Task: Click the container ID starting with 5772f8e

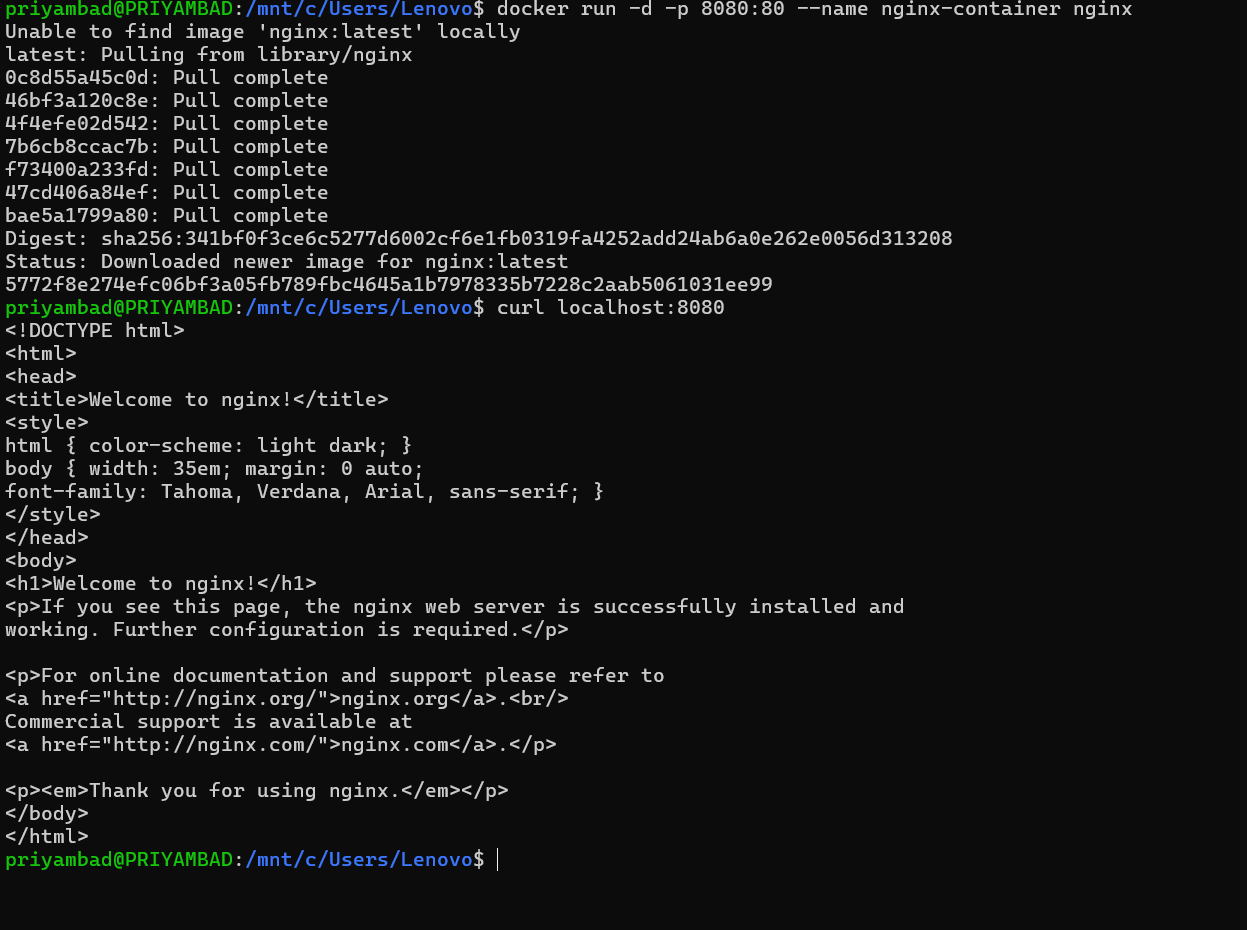Action: (388, 285)
